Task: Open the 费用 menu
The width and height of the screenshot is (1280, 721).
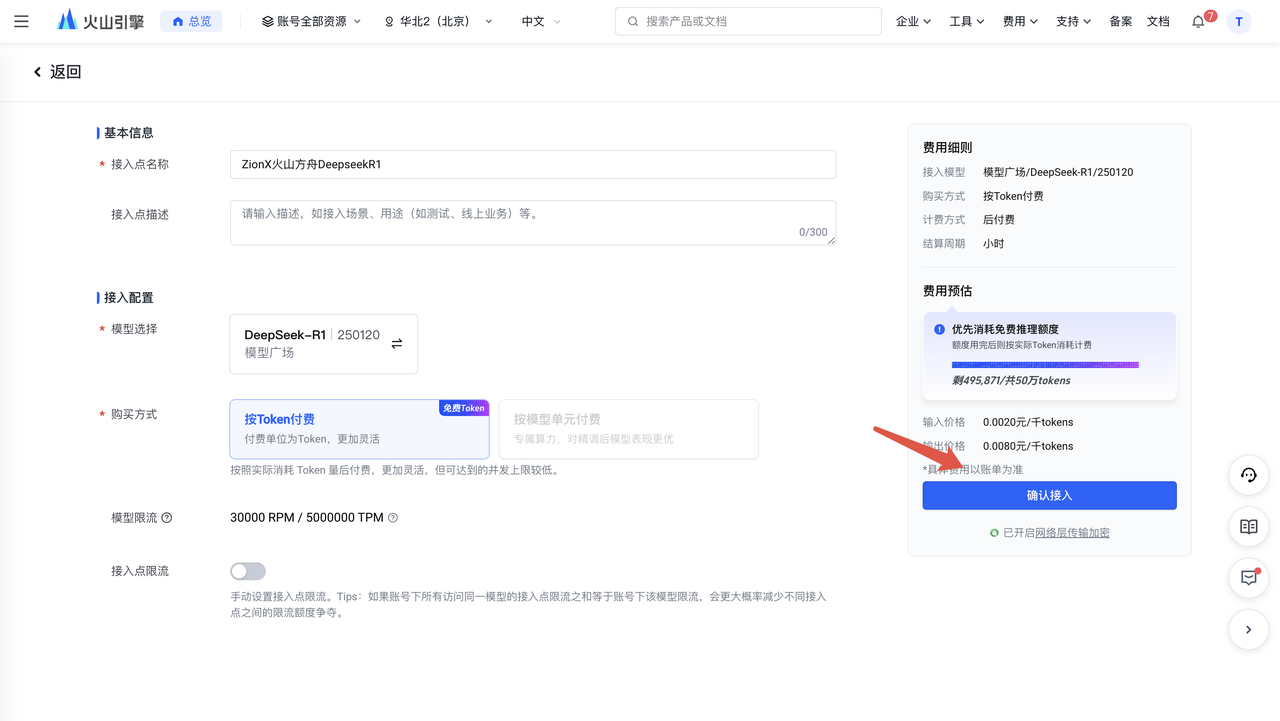Action: tap(1020, 21)
